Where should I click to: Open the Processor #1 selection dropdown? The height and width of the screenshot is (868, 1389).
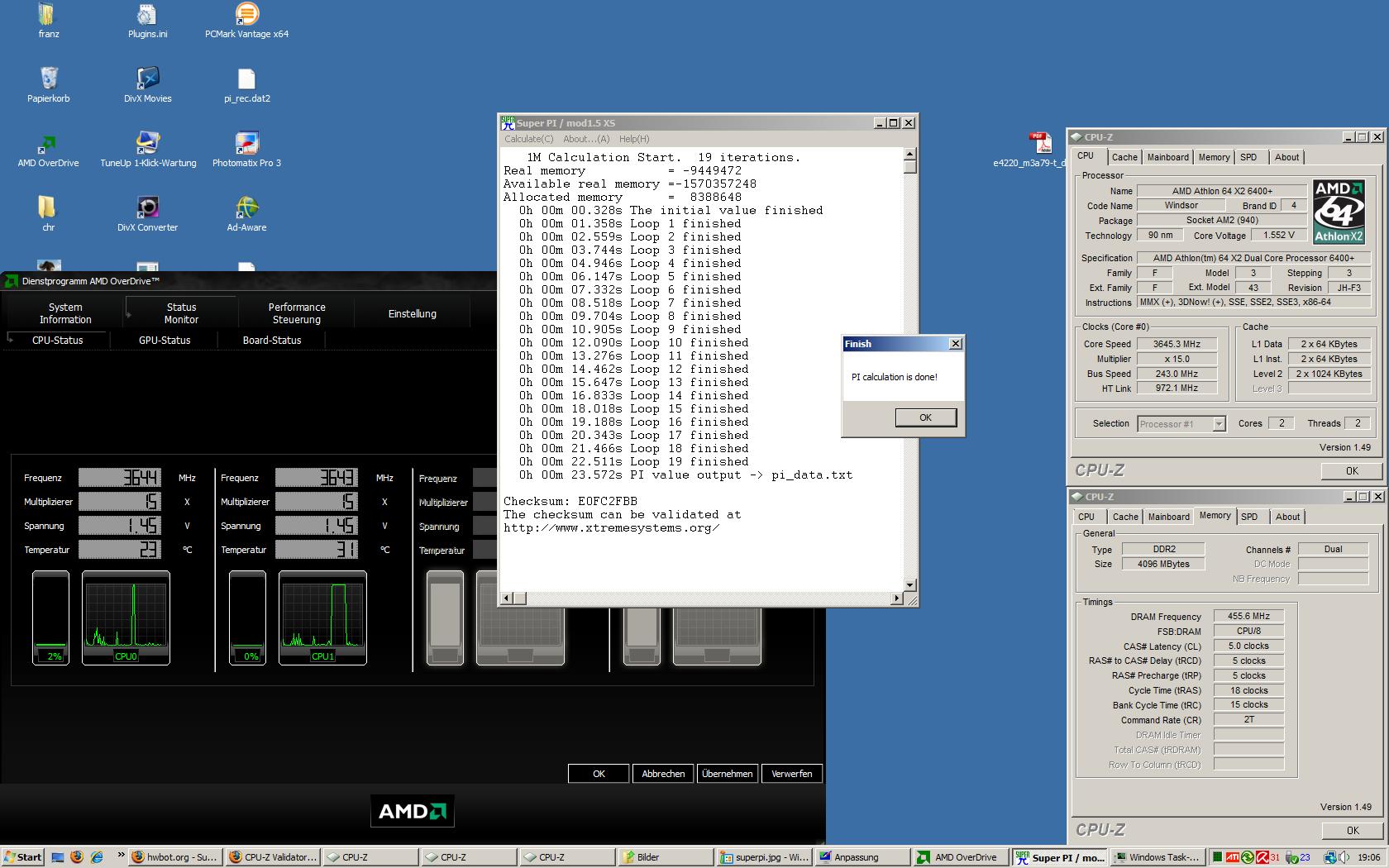click(1181, 423)
